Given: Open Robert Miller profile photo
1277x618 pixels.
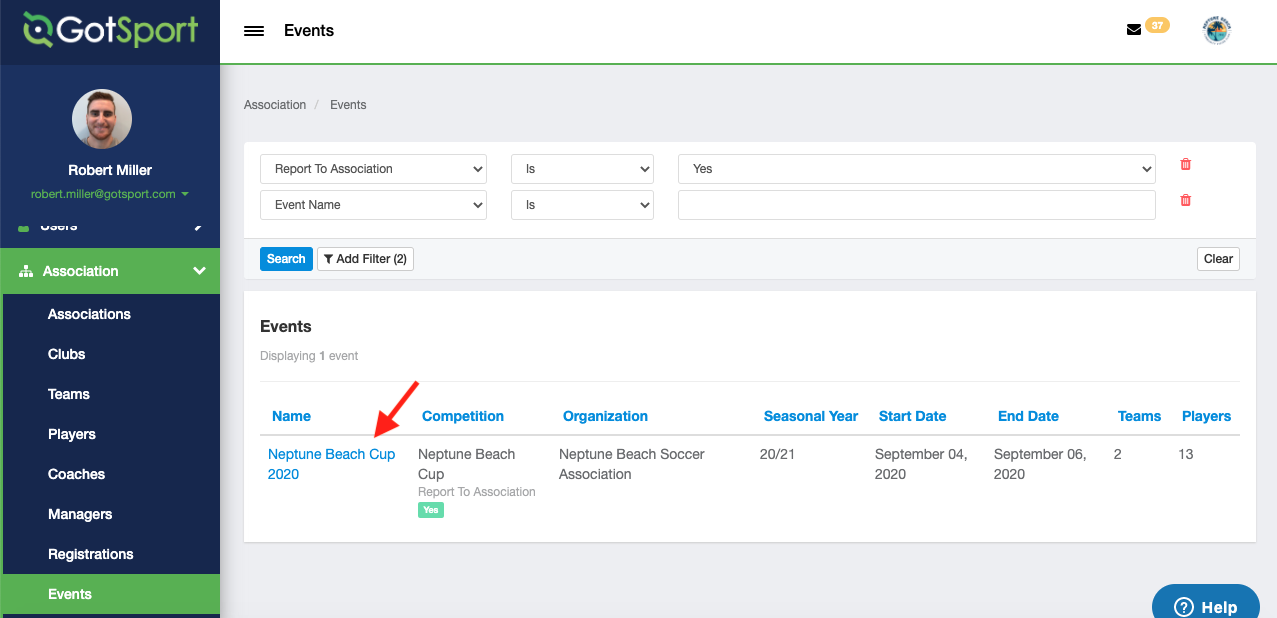Looking at the screenshot, I should click(102, 120).
